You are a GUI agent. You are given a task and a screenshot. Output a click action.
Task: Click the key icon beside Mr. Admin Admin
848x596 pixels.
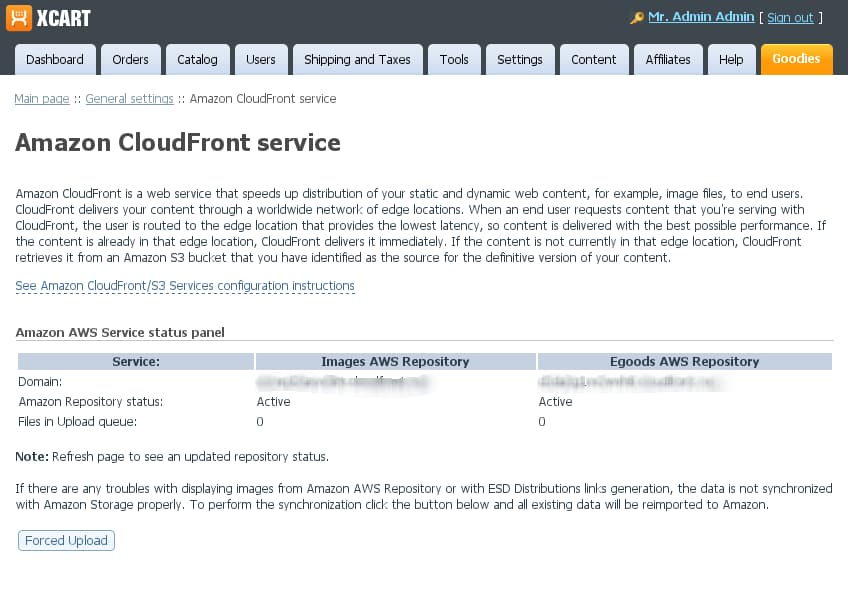tap(637, 18)
